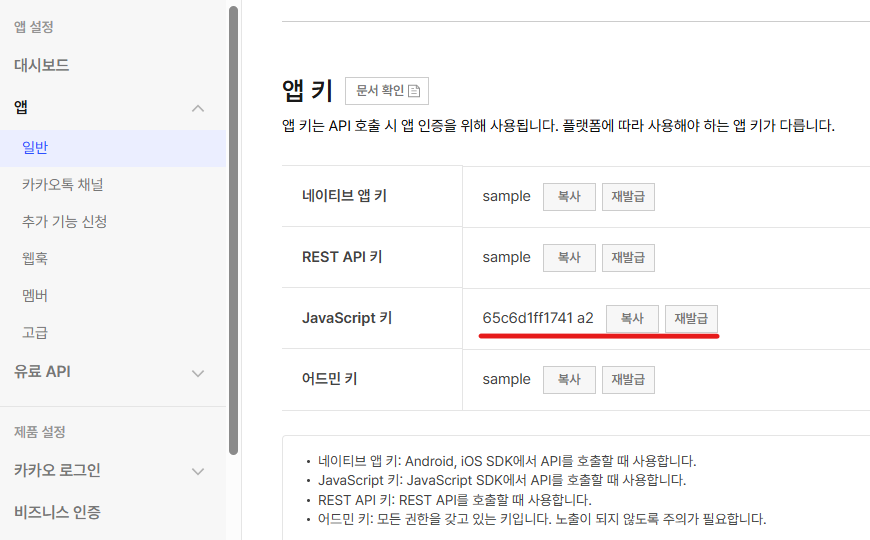Select 일반 in the sidebar menu

click(35, 148)
